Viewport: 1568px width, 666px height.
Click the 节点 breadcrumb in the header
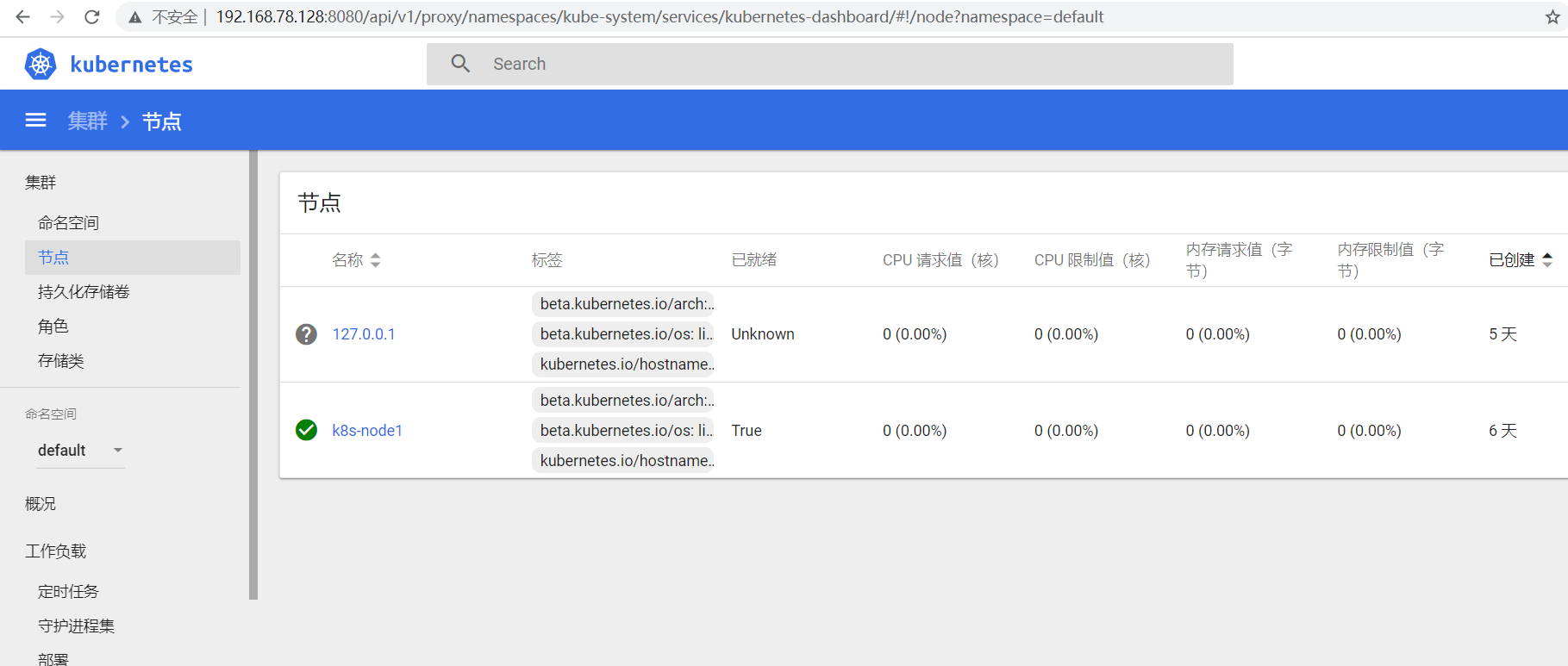[162, 121]
